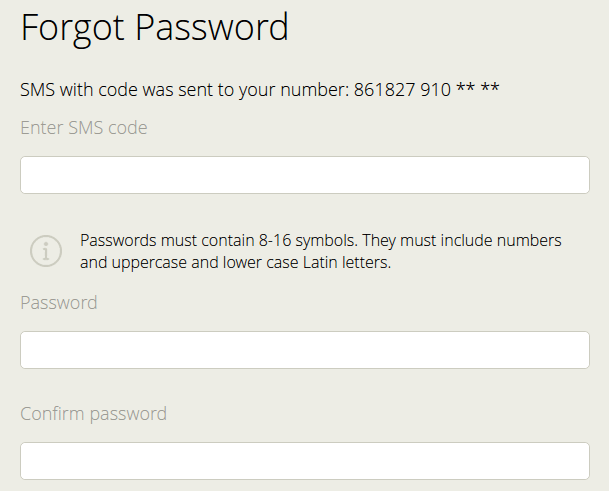
Task: Click the masked asterisks of the phone number
Action: click(477, 90)
